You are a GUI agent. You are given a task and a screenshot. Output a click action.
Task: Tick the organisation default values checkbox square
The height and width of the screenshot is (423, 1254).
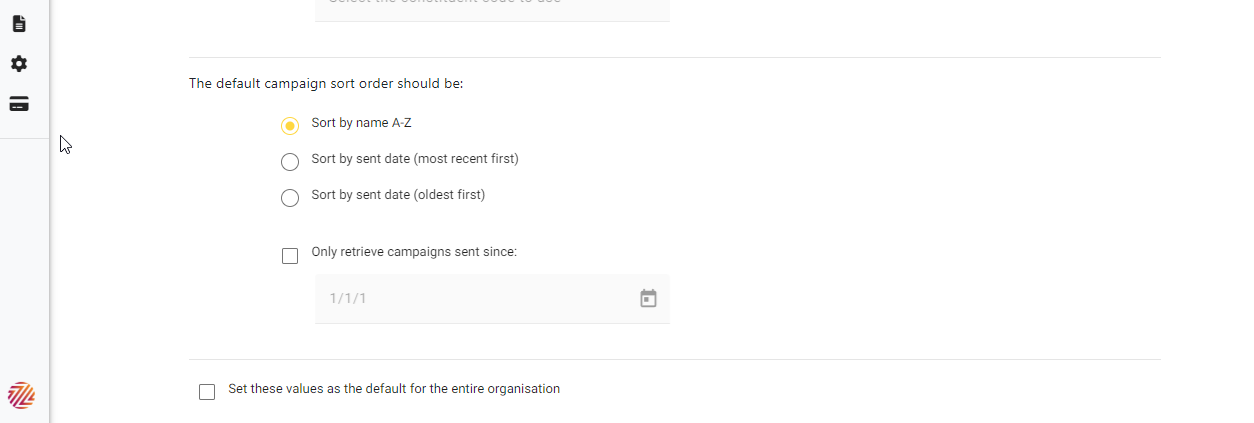tap(207, 392)
